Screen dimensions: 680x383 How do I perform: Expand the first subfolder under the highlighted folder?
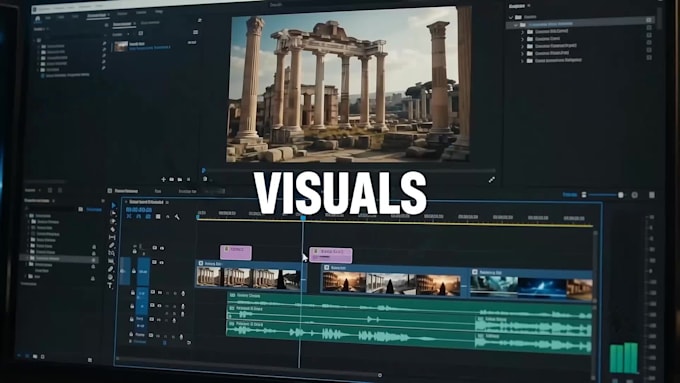(523, 32)
